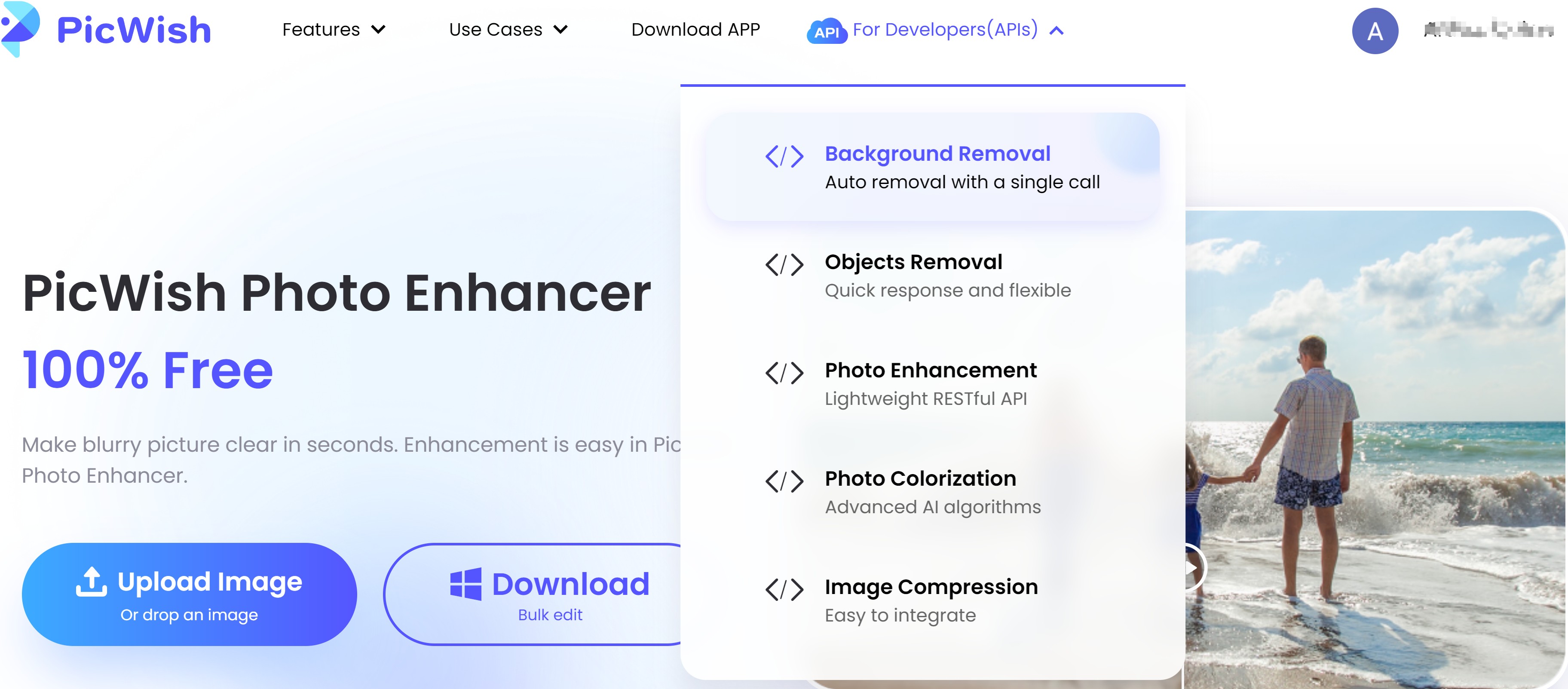Click the For Developers up chevron
The image size is (1568, 689).
click(1057, 31)
